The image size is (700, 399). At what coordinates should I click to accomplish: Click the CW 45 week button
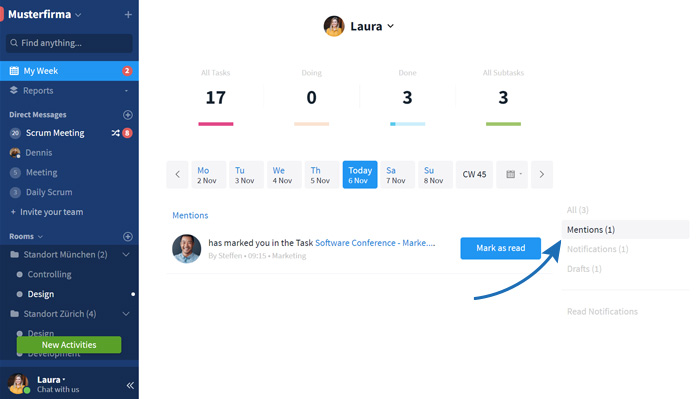coord(474,175)
